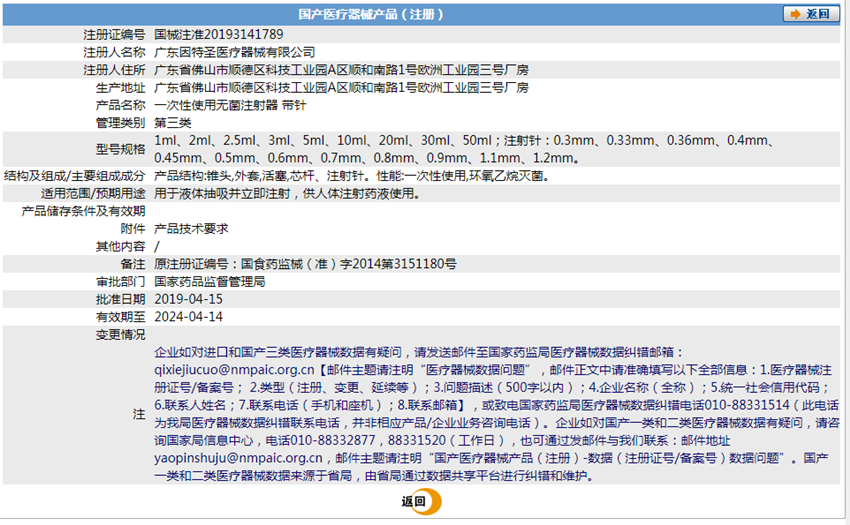Click the 返回 button in the header
This screenshot has height=525, width=850.
[x=810, y=14]
